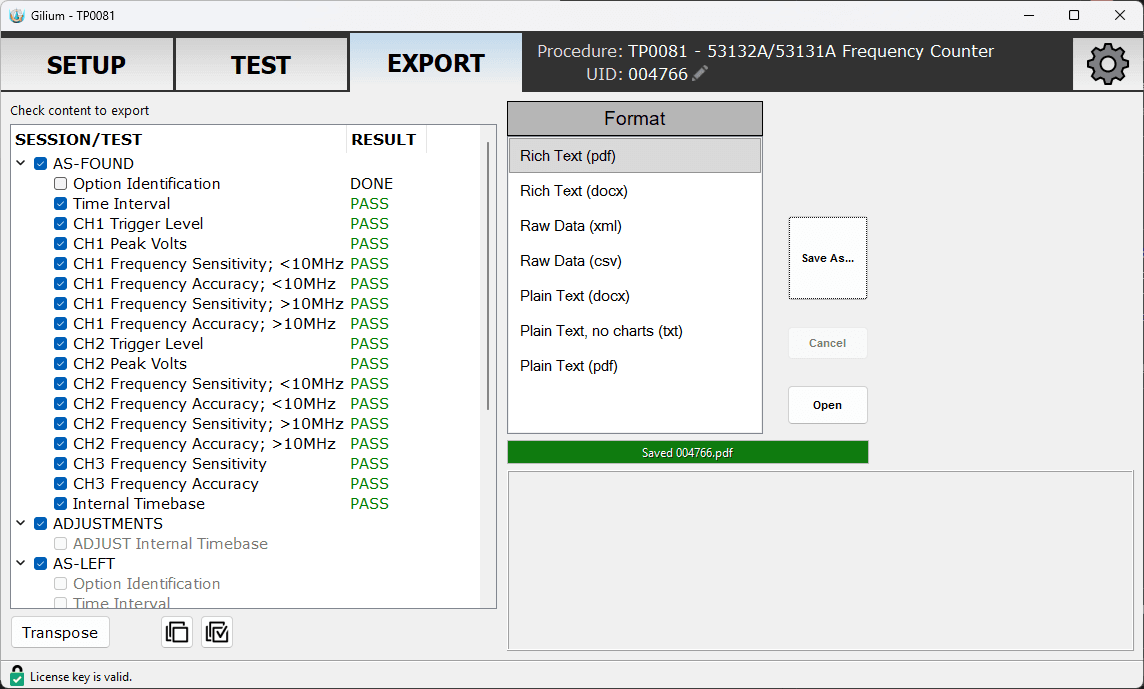Select Raw Data (xml) format

click(x=635, y=226)
